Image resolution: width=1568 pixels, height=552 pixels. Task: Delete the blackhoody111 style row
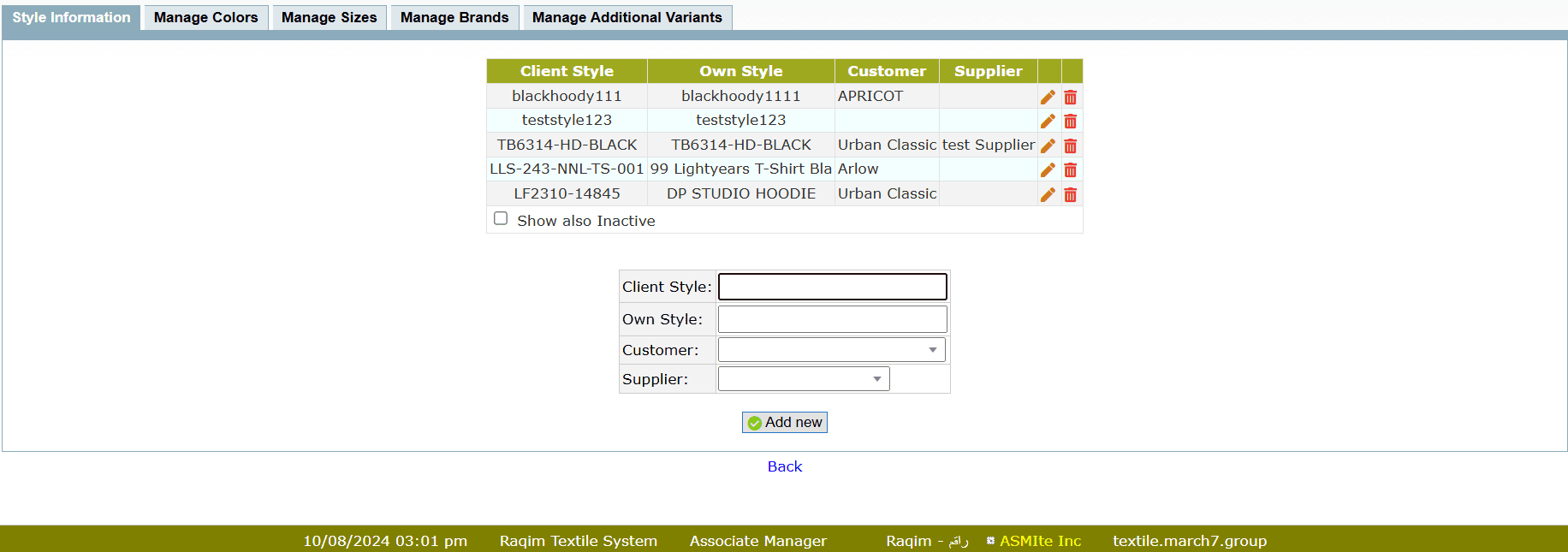1070,97
